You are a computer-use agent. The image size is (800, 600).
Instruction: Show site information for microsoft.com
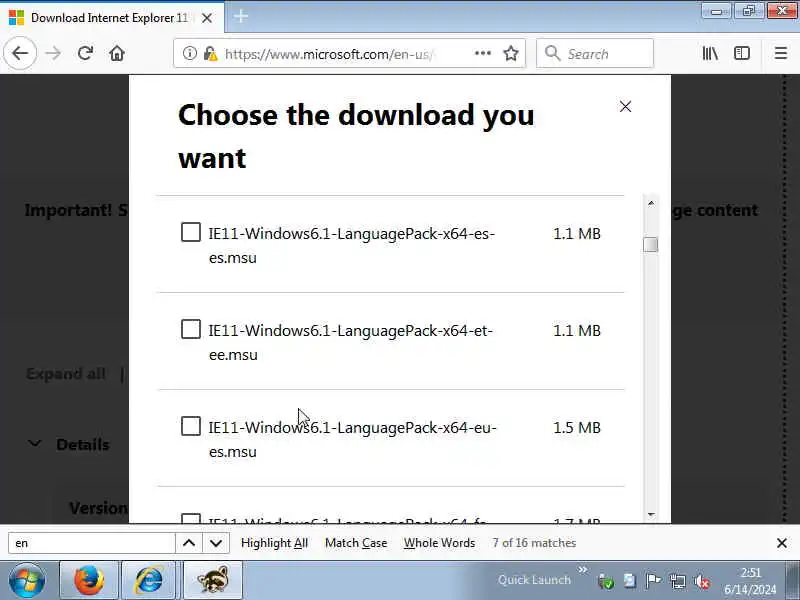tap(189, 53)
